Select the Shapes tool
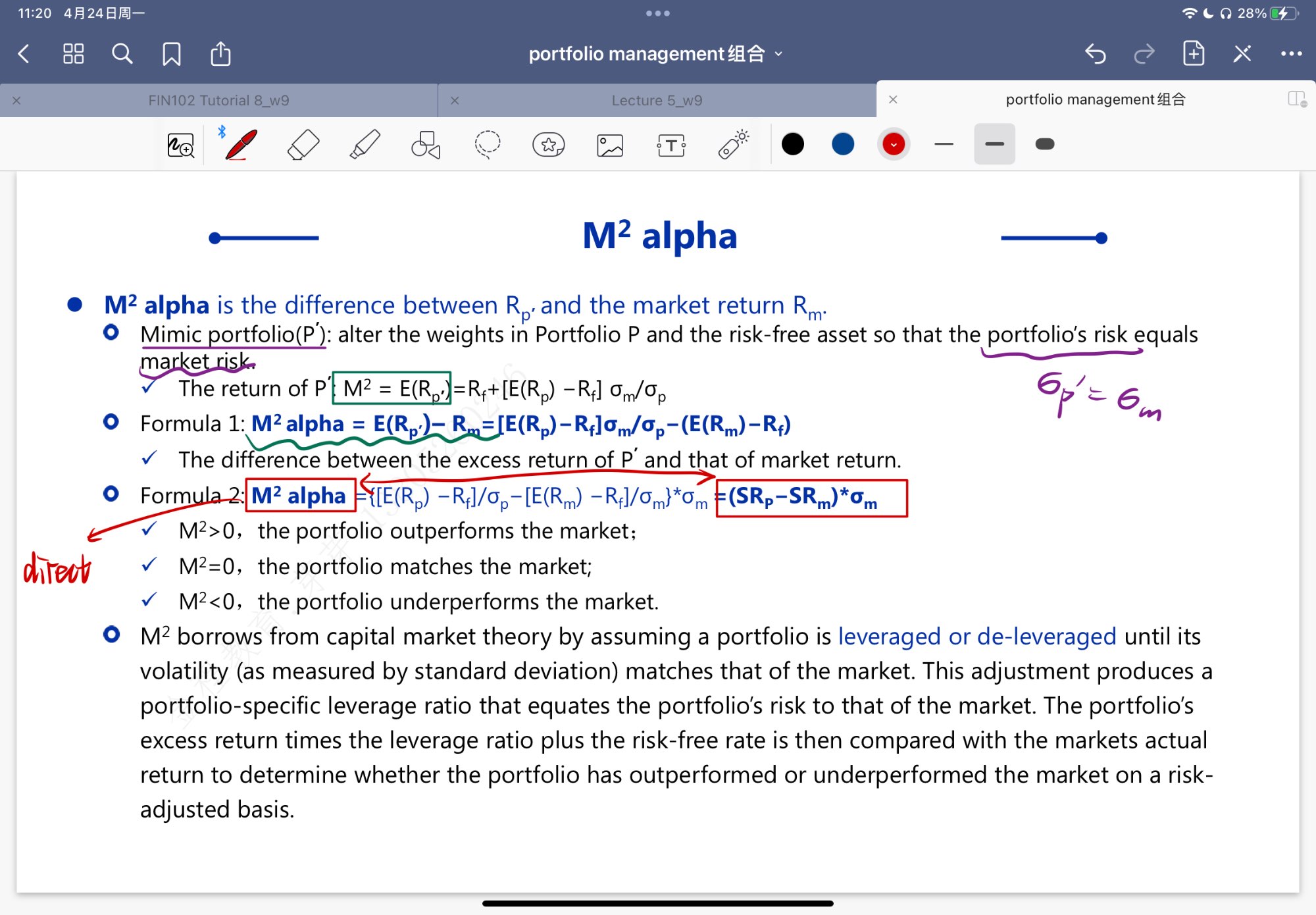The image size is (1316, 915). pos(426,145)
